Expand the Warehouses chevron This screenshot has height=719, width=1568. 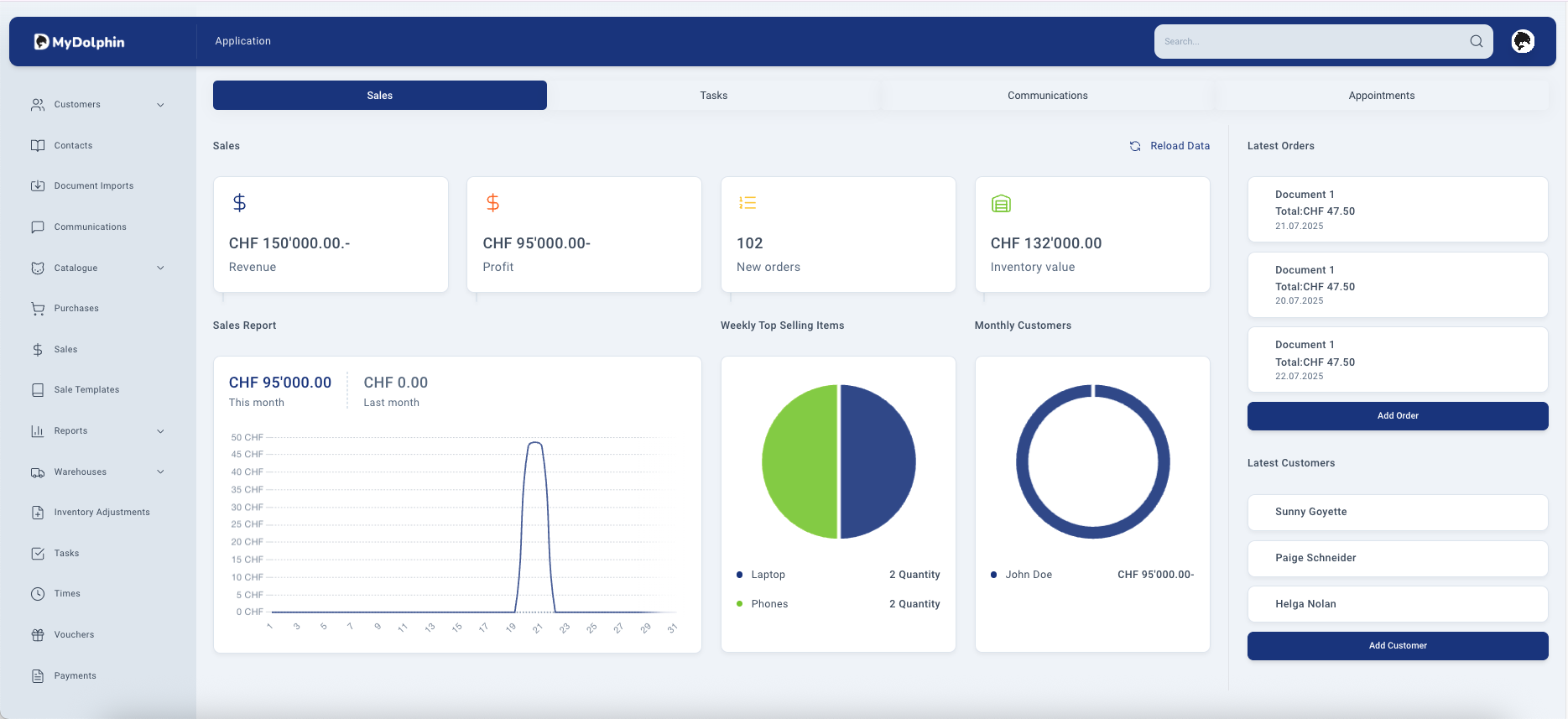[160, 472]
